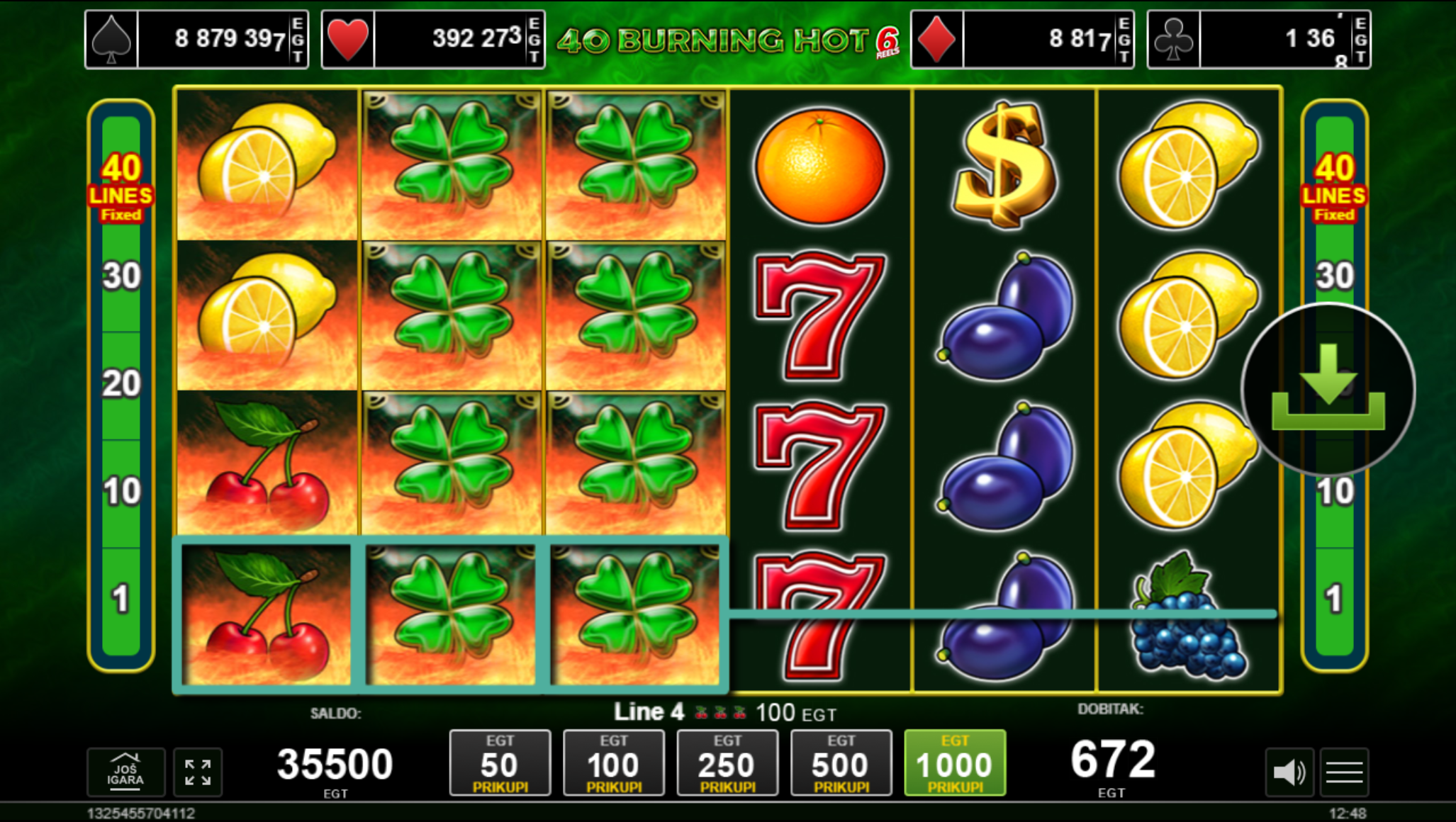
Task: Click the green download arrow button
Action: (x=1328, y=388)
